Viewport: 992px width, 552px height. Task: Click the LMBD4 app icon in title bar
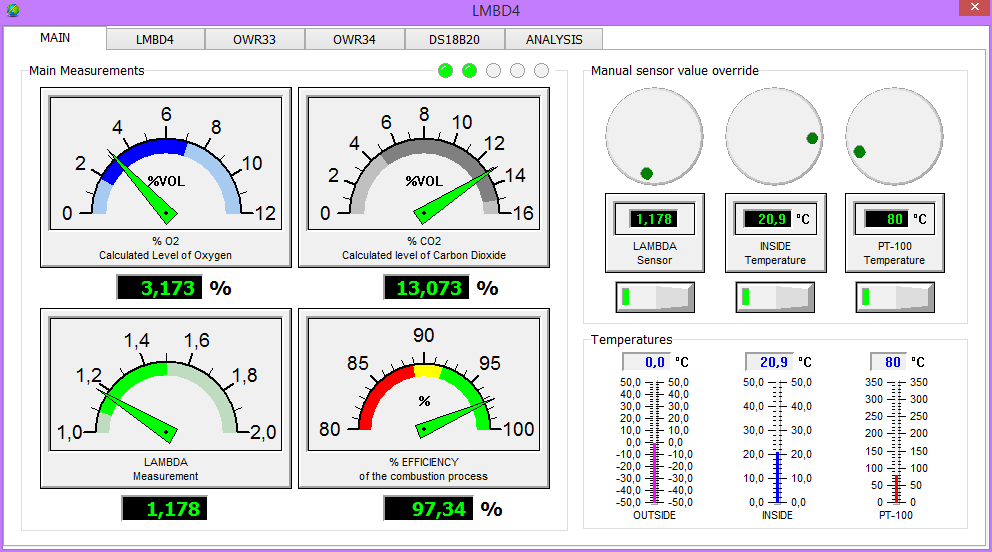pyautogui.click(x=12, y=11)
